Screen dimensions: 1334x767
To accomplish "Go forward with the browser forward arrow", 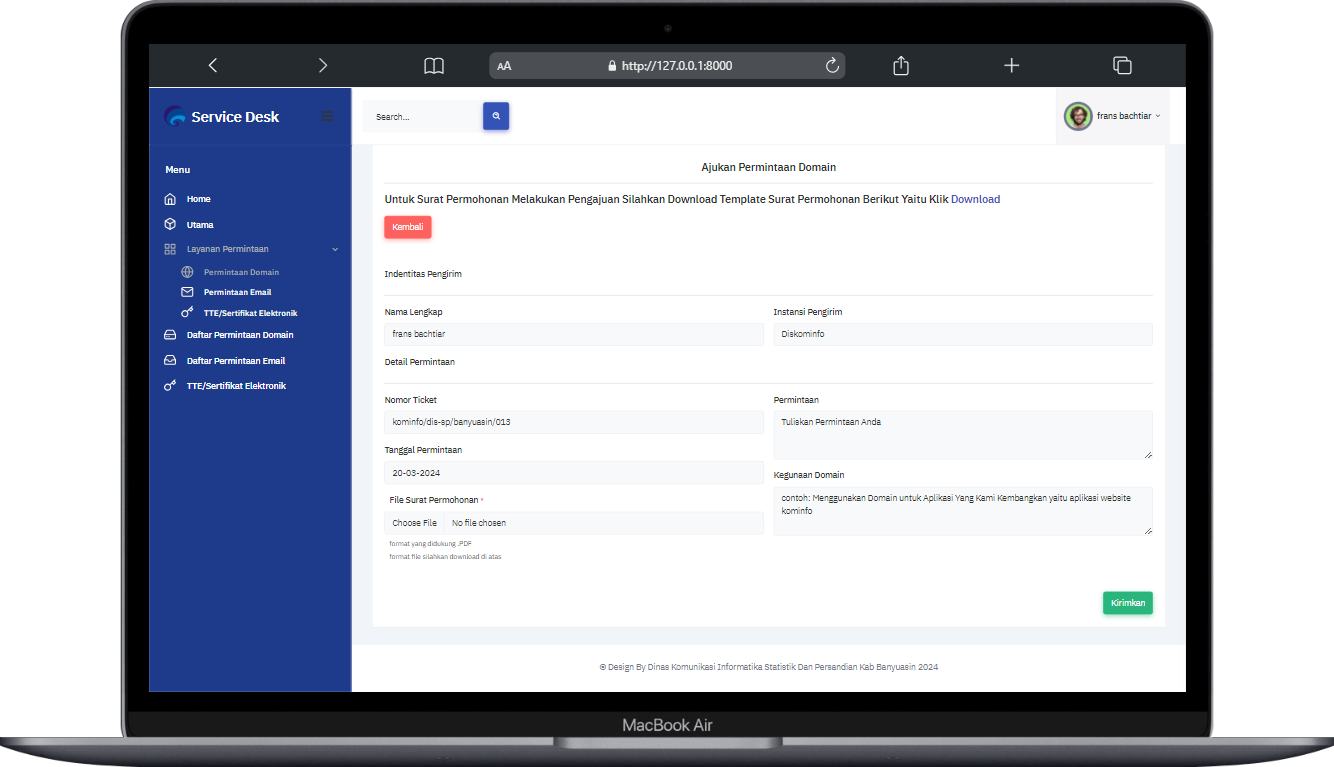I will tap(322, 66).
